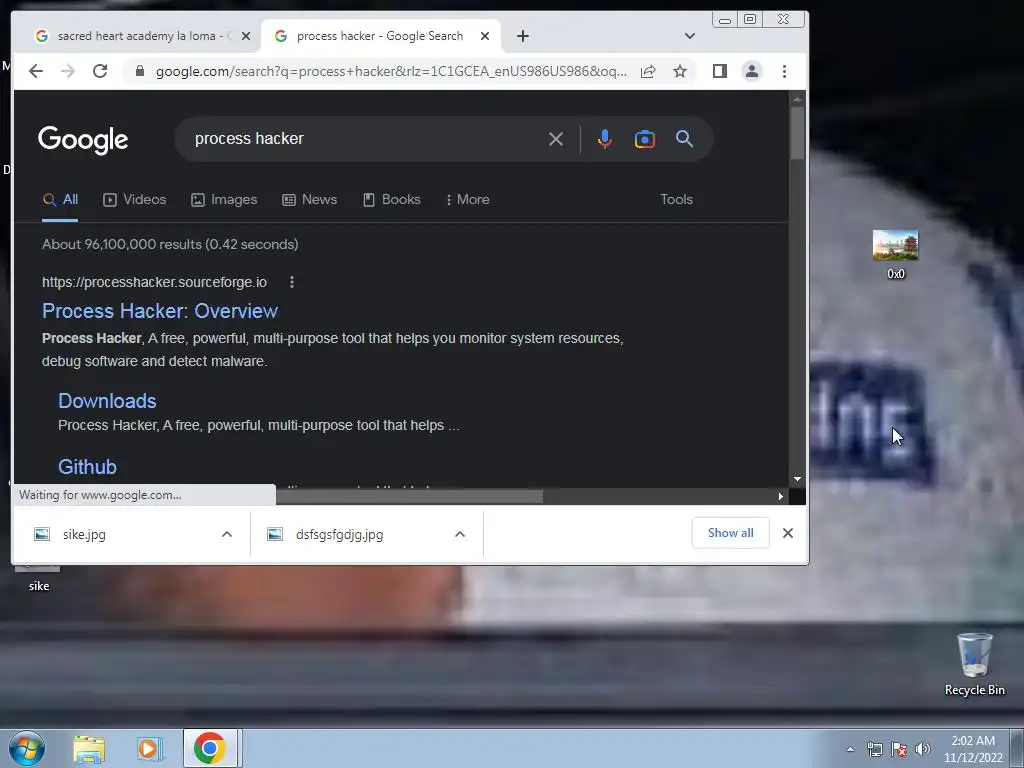Viewport: 1024px width, 768px height.
Task: Close the sacred heart academy tab
Action: pyautogui.click(x=246, y=36)
